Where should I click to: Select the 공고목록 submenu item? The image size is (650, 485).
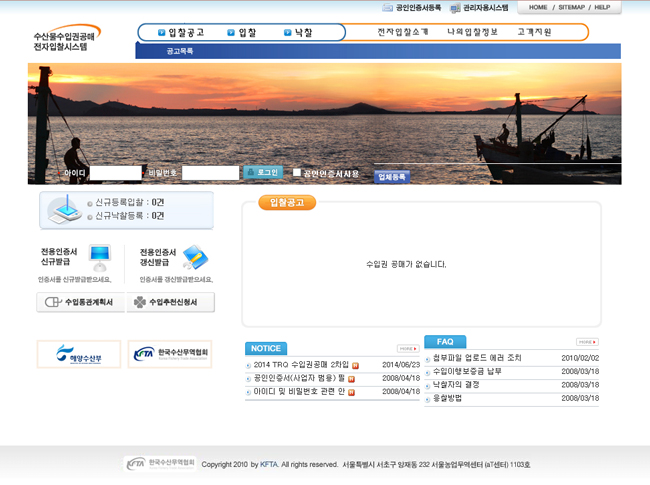click(x=180, y=51)
